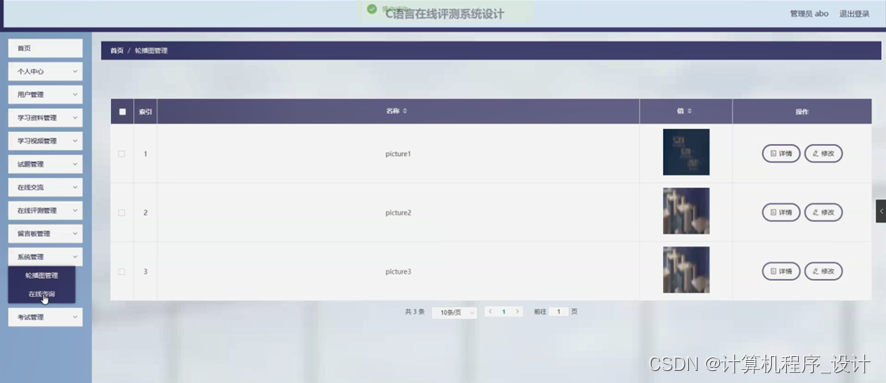Open the picture2 thumbnail image

coord(686,211)
